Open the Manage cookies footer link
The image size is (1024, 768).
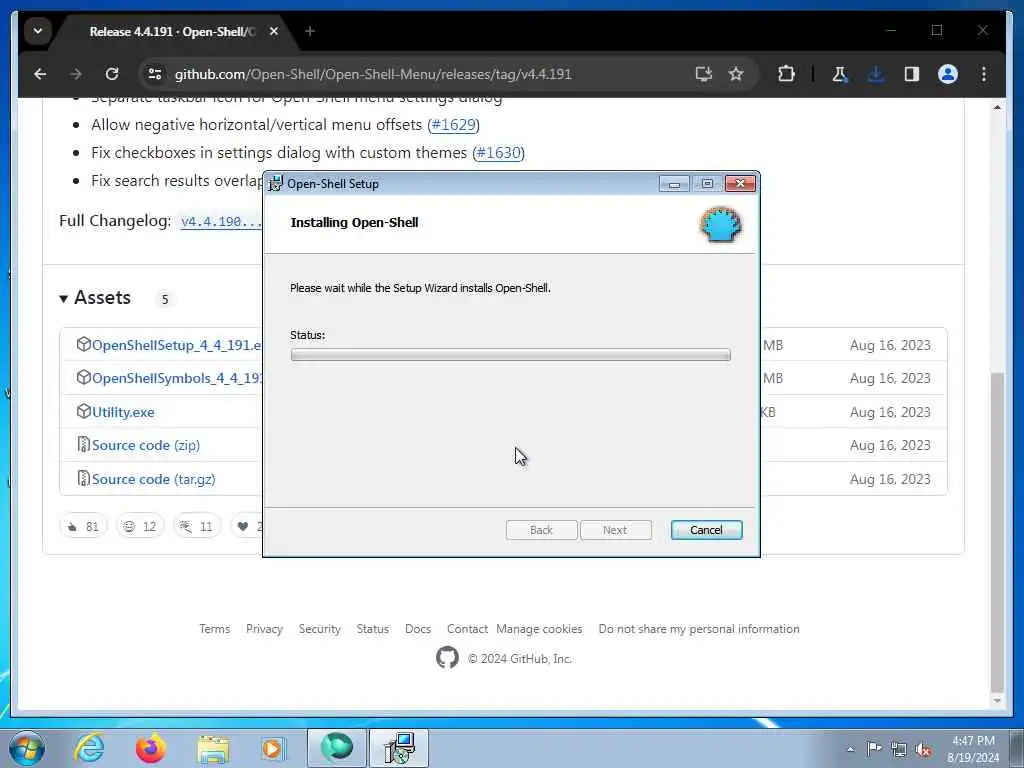pos(539,629)
